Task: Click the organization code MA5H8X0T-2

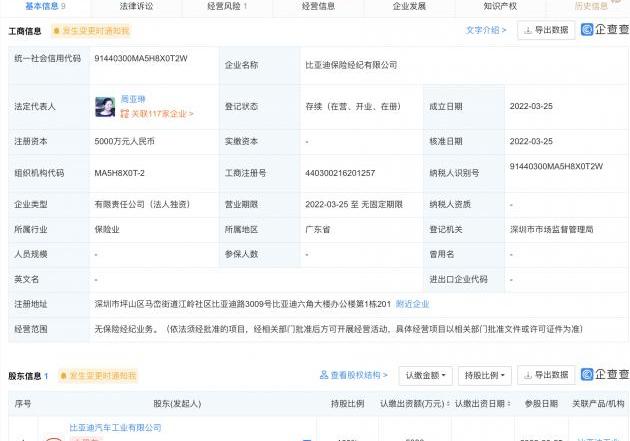Action: (119, 173)
